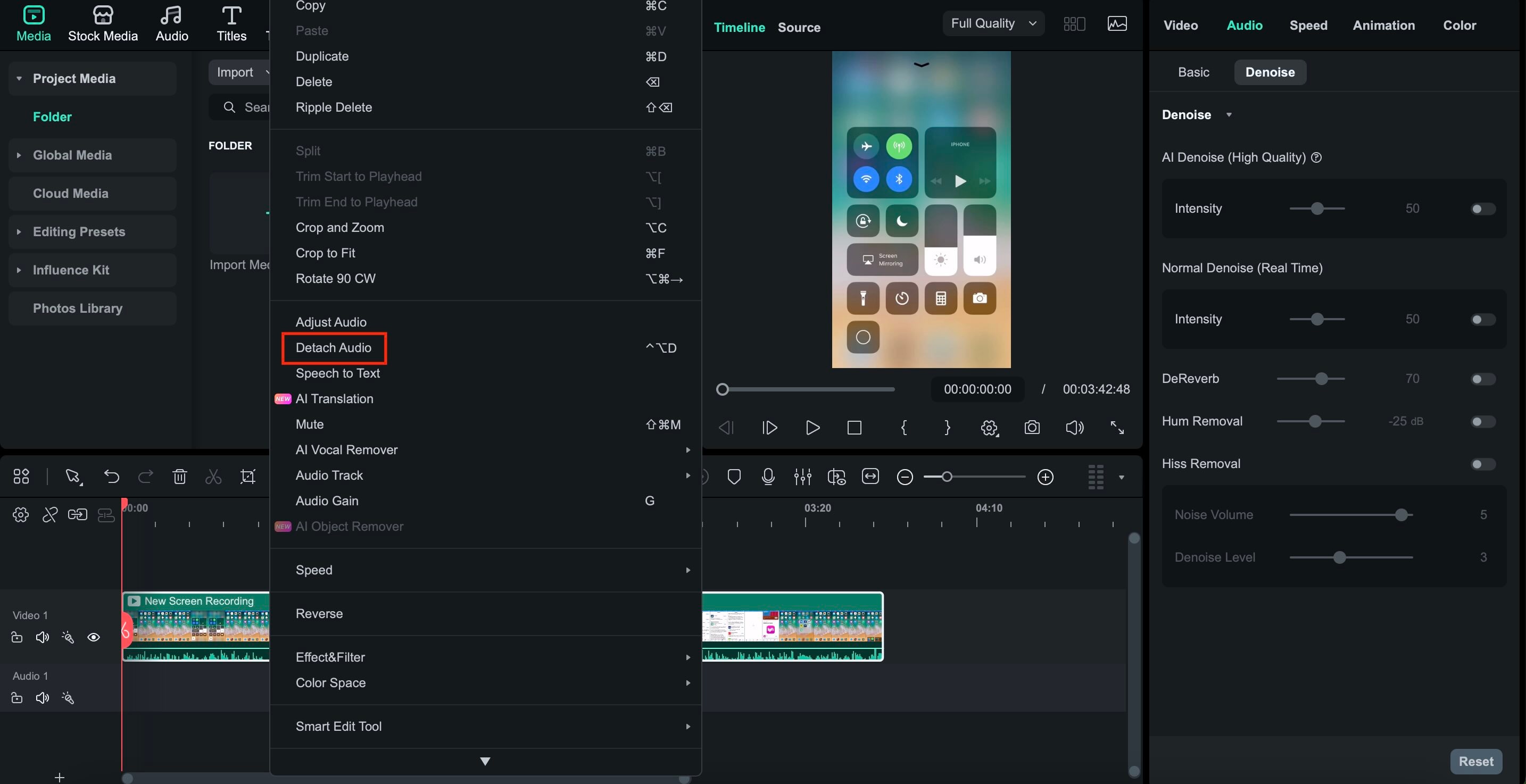Select the Split scissors tool

212,477
